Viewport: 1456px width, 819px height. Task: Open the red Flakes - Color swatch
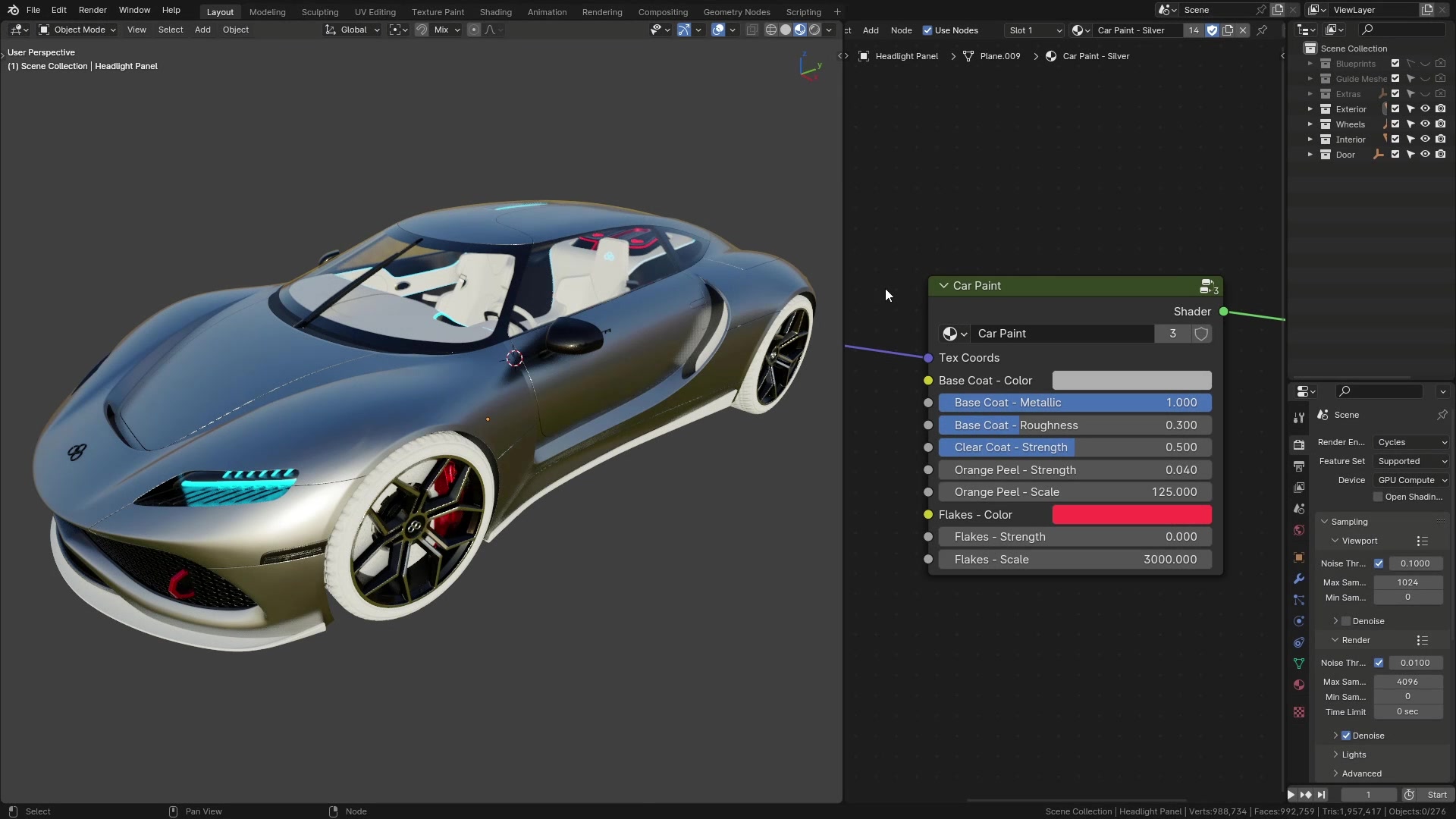point(1131,515)
